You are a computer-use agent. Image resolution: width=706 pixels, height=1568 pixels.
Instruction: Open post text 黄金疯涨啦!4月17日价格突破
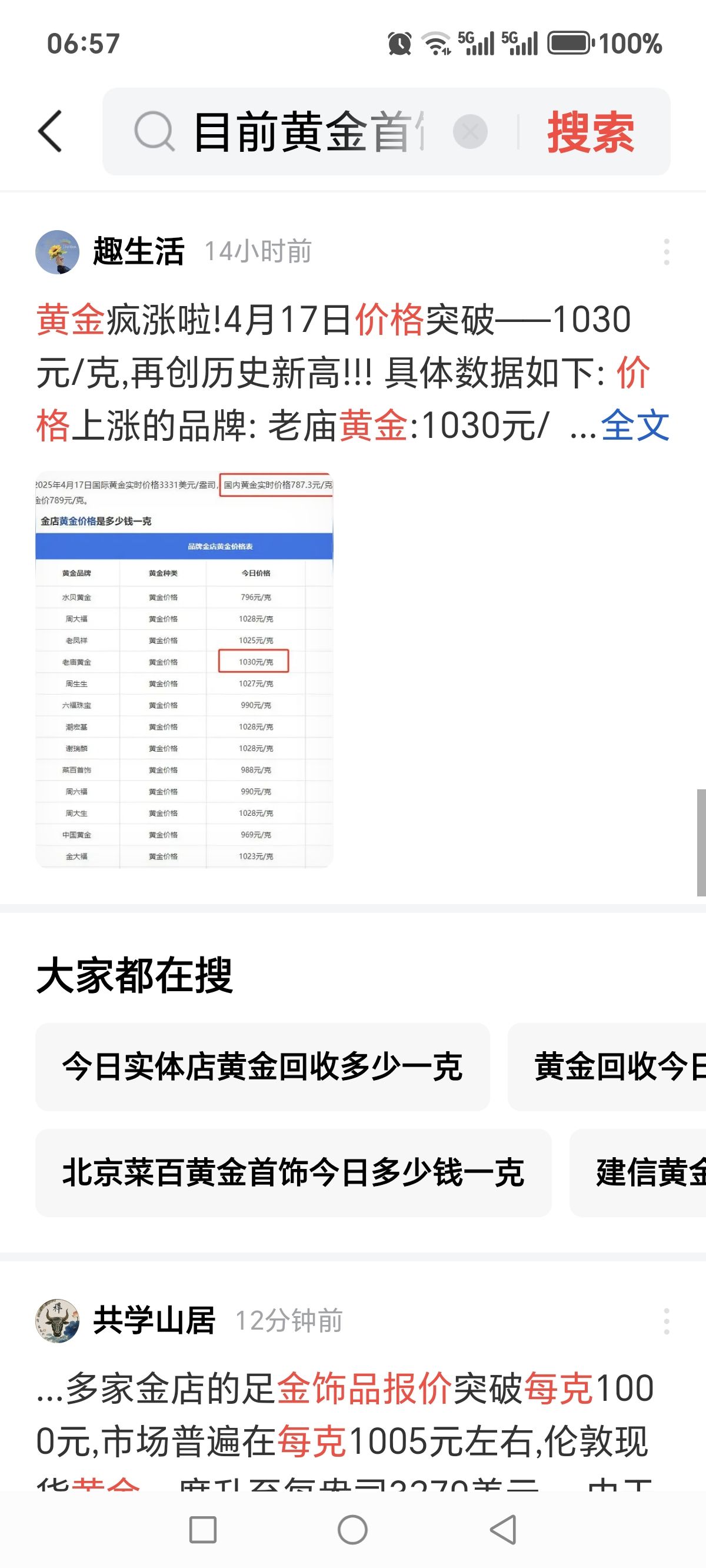click(353, 372)
